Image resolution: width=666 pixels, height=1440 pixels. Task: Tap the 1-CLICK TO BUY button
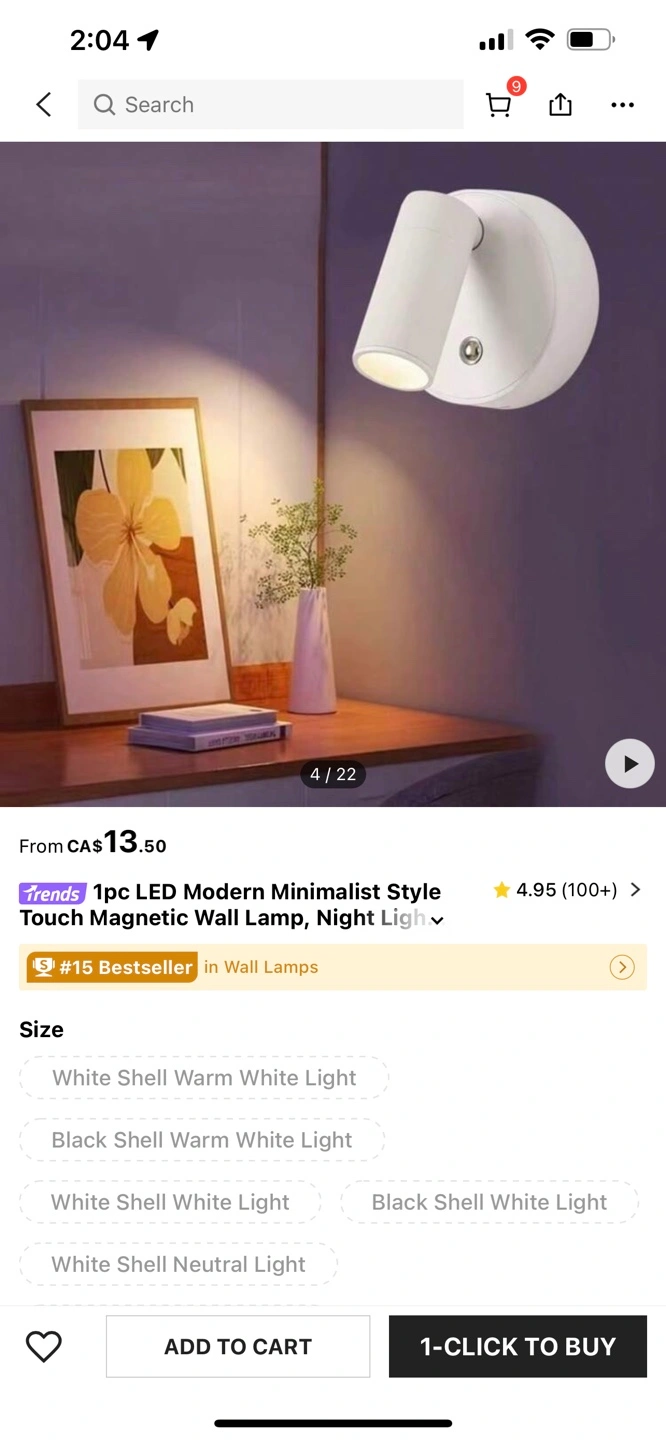click(x=518, y=1346)
